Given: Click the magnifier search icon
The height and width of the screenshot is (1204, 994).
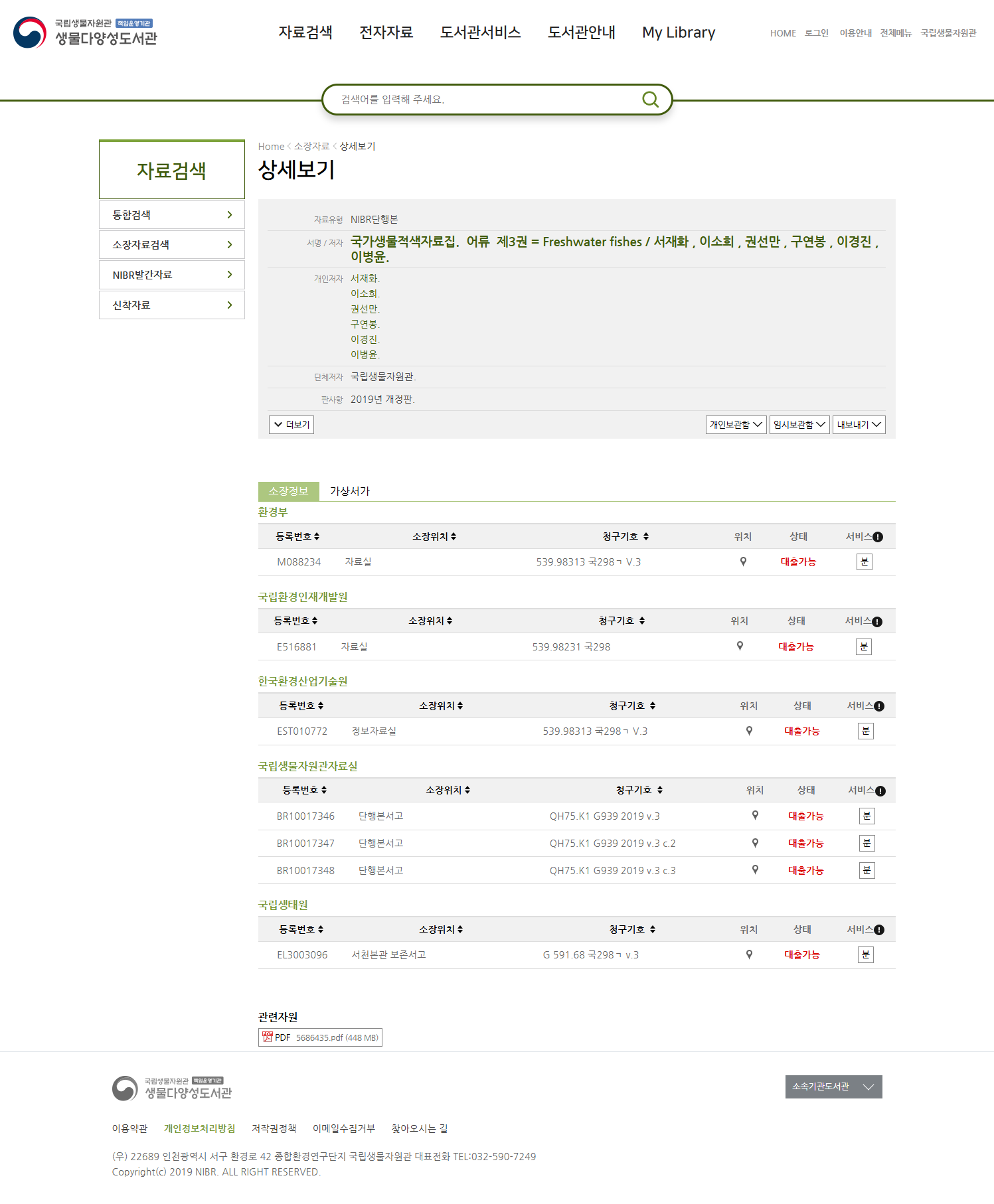Looking at the screenshot, I should click(650, 100).
